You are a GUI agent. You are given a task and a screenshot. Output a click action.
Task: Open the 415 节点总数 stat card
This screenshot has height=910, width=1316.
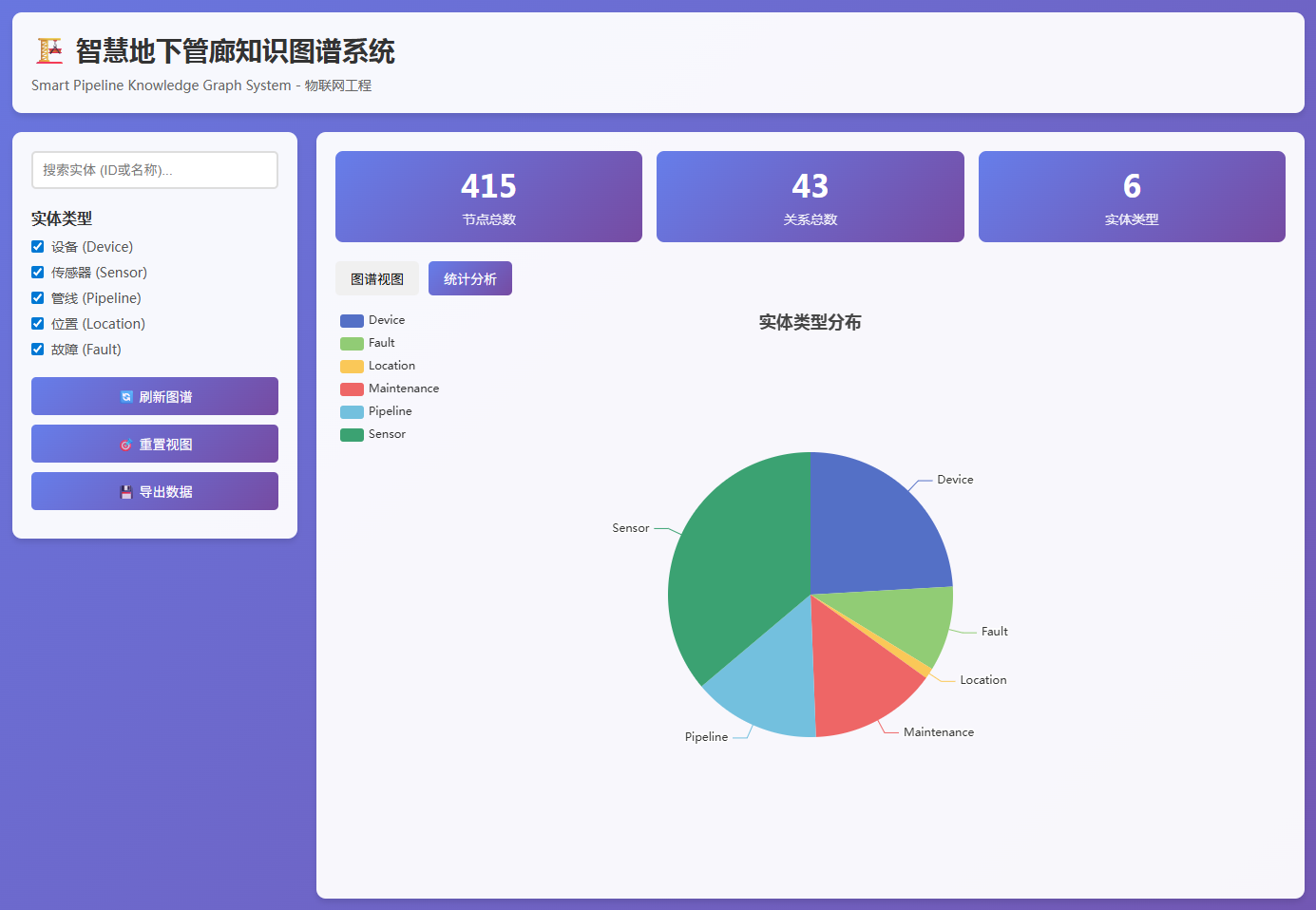[x=488, y=197]
